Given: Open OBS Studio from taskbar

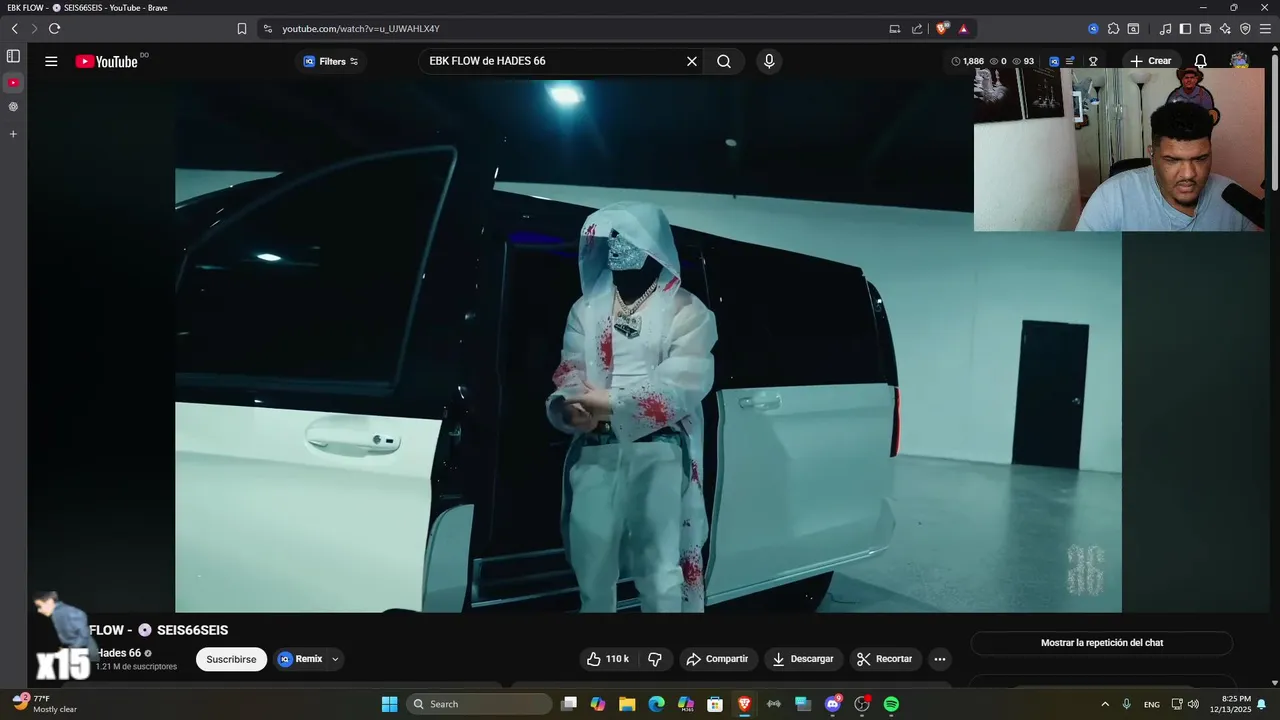Looking at the screenshot, I should pyautogui.click(x=862, y=704).
